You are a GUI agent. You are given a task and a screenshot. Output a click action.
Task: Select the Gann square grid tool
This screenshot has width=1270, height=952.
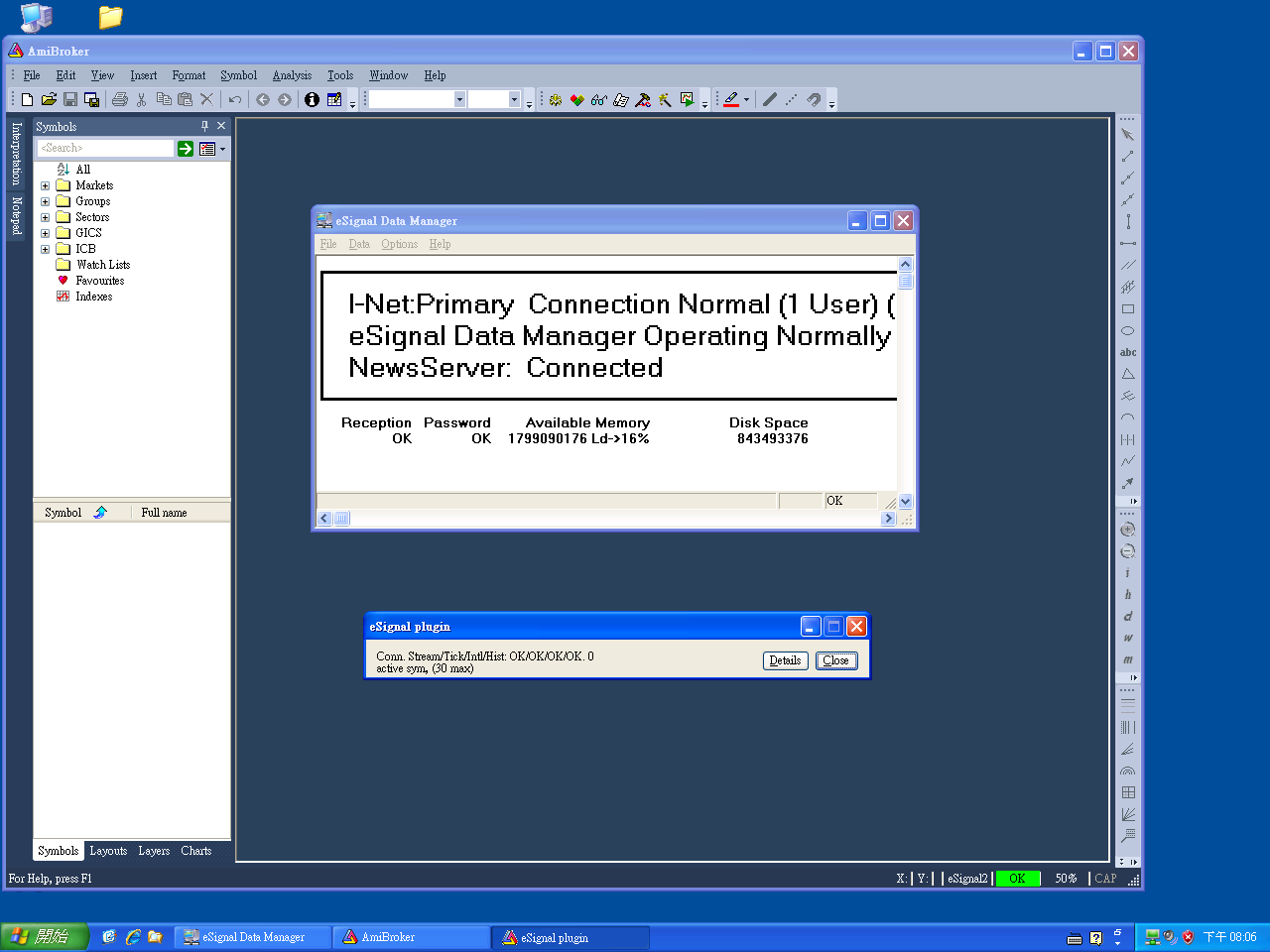click(1128, 793)
